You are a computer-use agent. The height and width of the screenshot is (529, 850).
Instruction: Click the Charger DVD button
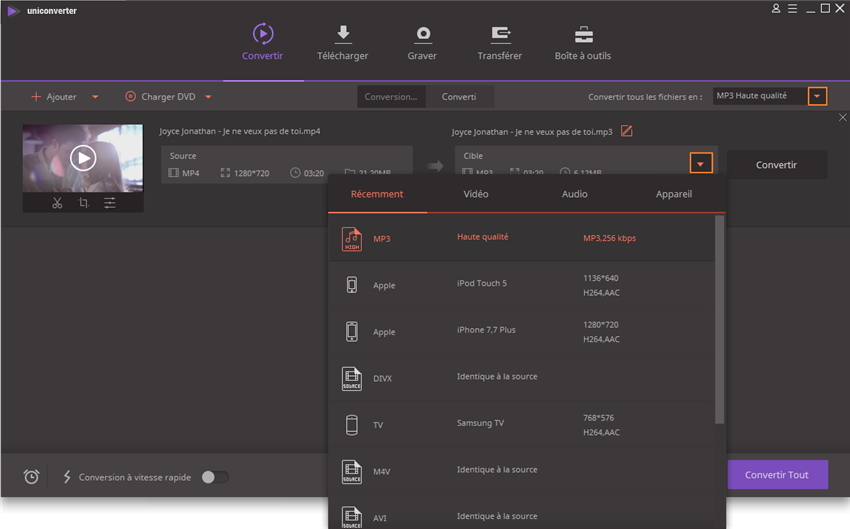coord(160,96)
